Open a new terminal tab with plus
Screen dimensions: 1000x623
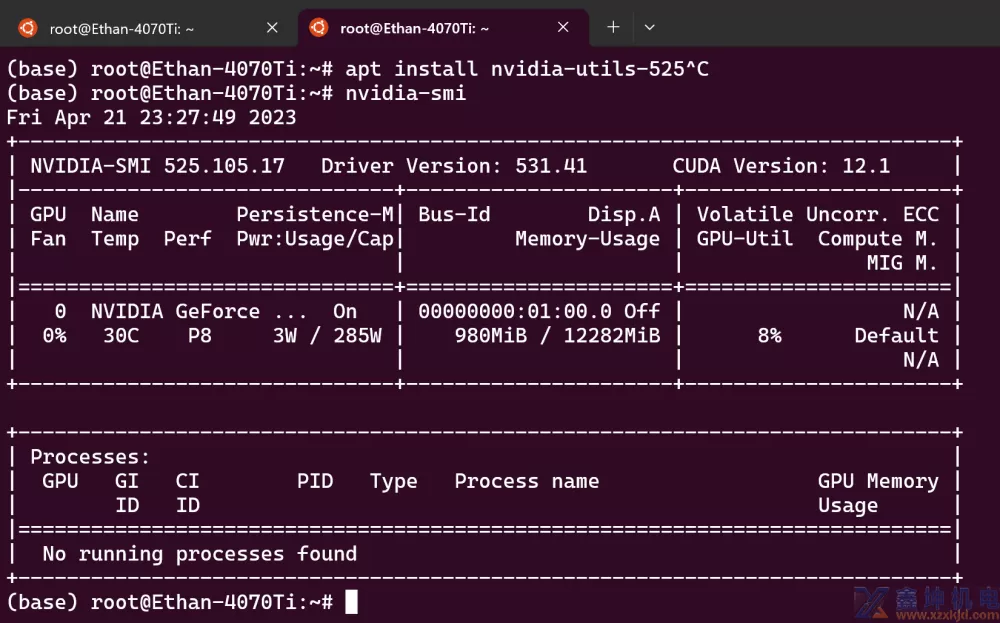(613, 27)
